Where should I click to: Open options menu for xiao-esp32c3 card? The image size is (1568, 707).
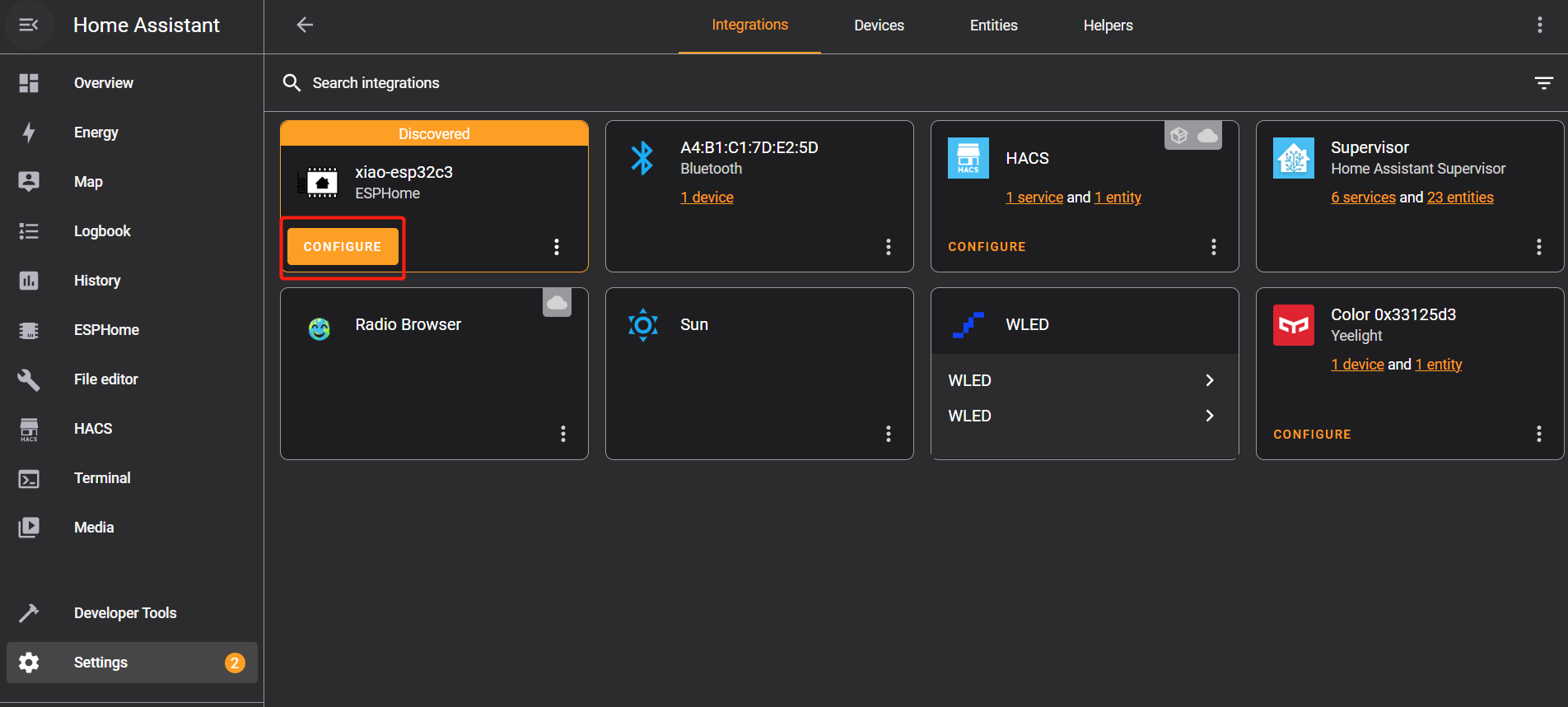(557, 247)
